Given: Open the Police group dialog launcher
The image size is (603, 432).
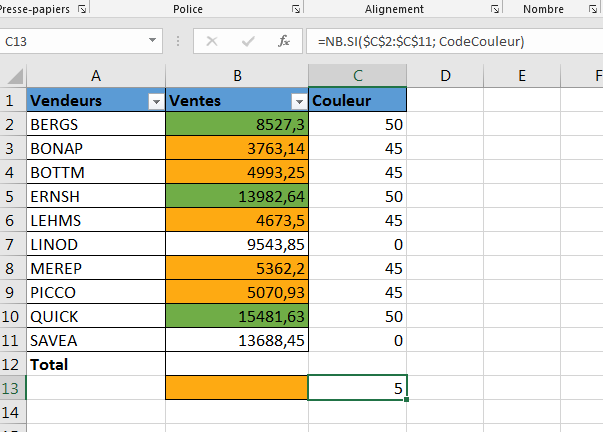Looking at the screenshot, I should (295, 9).
